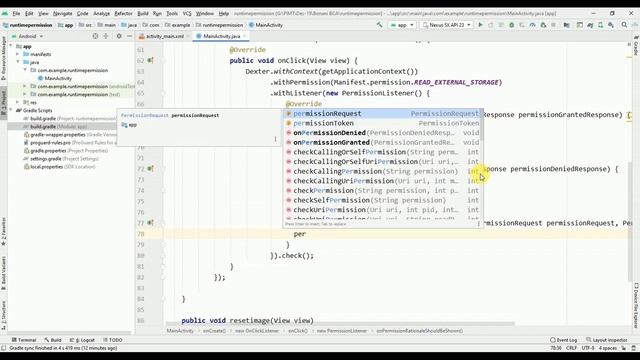Select settings.gradle in Gradle Scripts
Viewport: 640px width, 360px height.
(46, 158)
